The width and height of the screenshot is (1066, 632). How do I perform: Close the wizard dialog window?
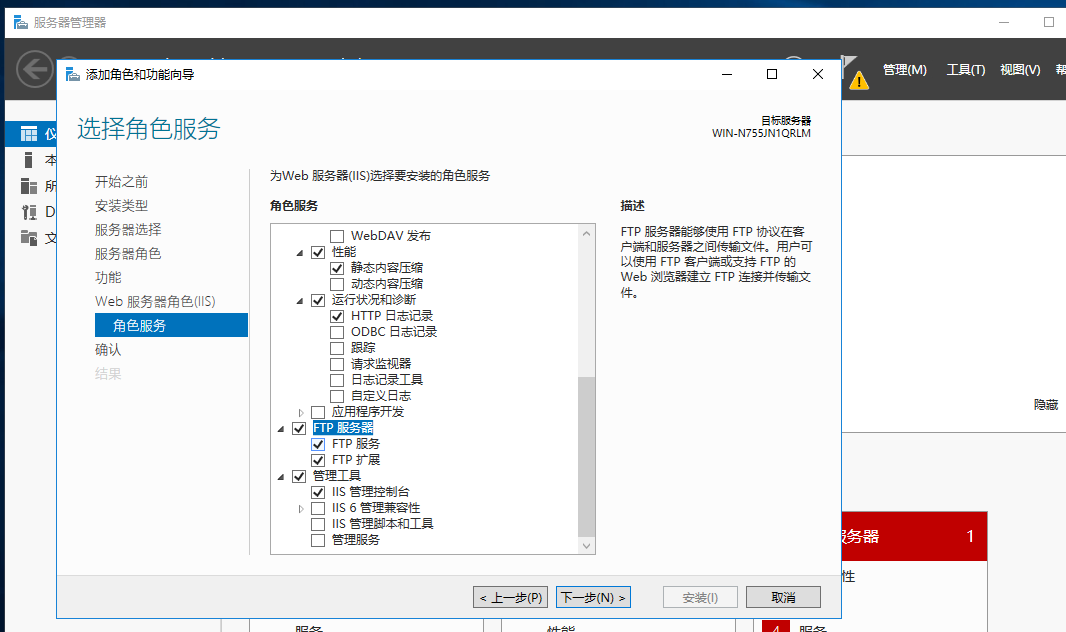[818, 74]
